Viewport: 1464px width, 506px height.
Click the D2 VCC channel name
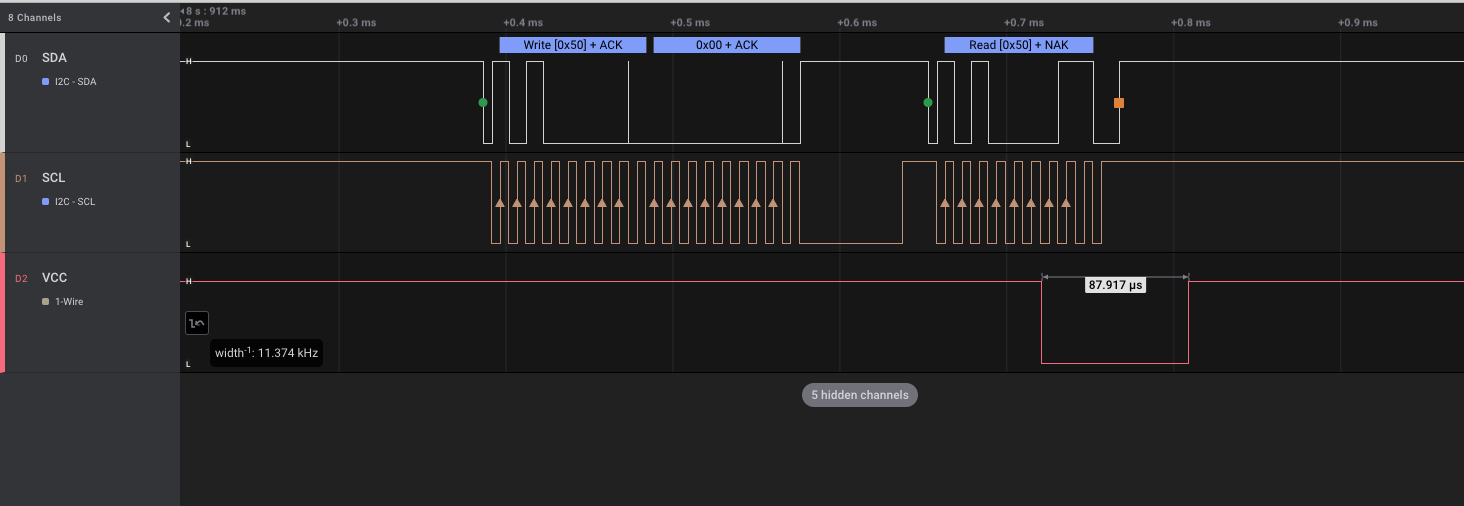click(x=54, y=278)
